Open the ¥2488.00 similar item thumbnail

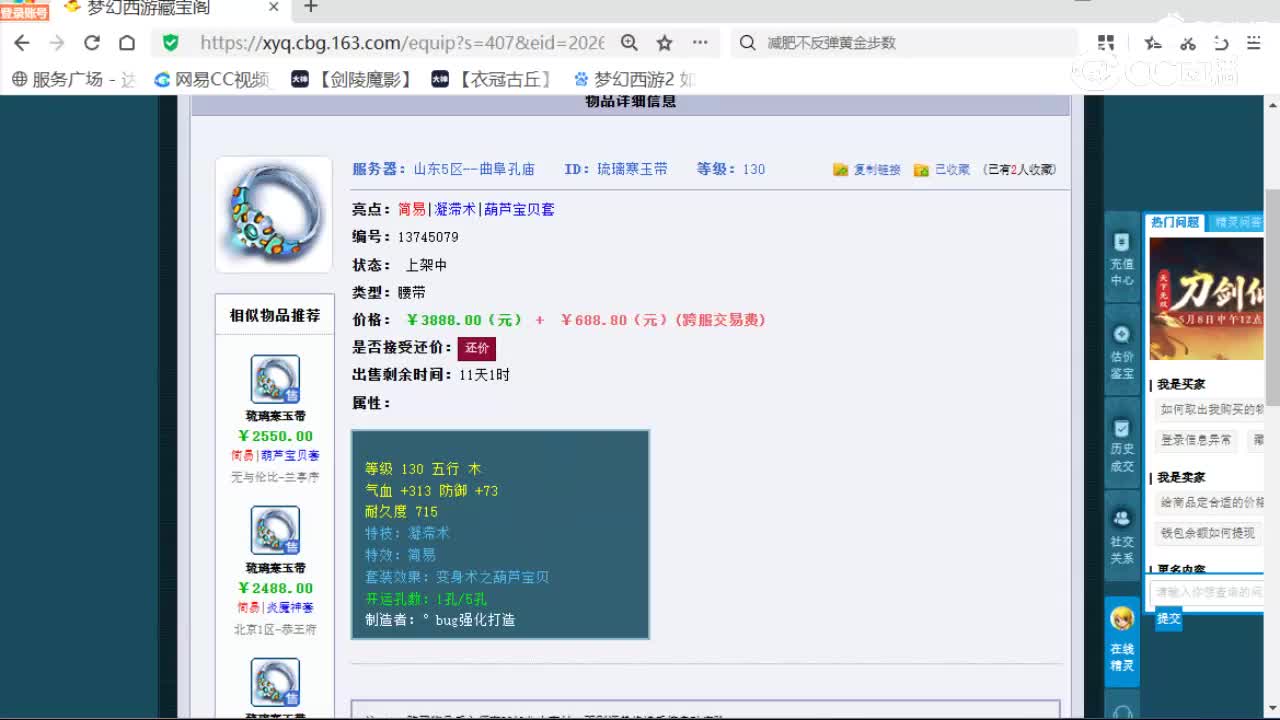275,531
